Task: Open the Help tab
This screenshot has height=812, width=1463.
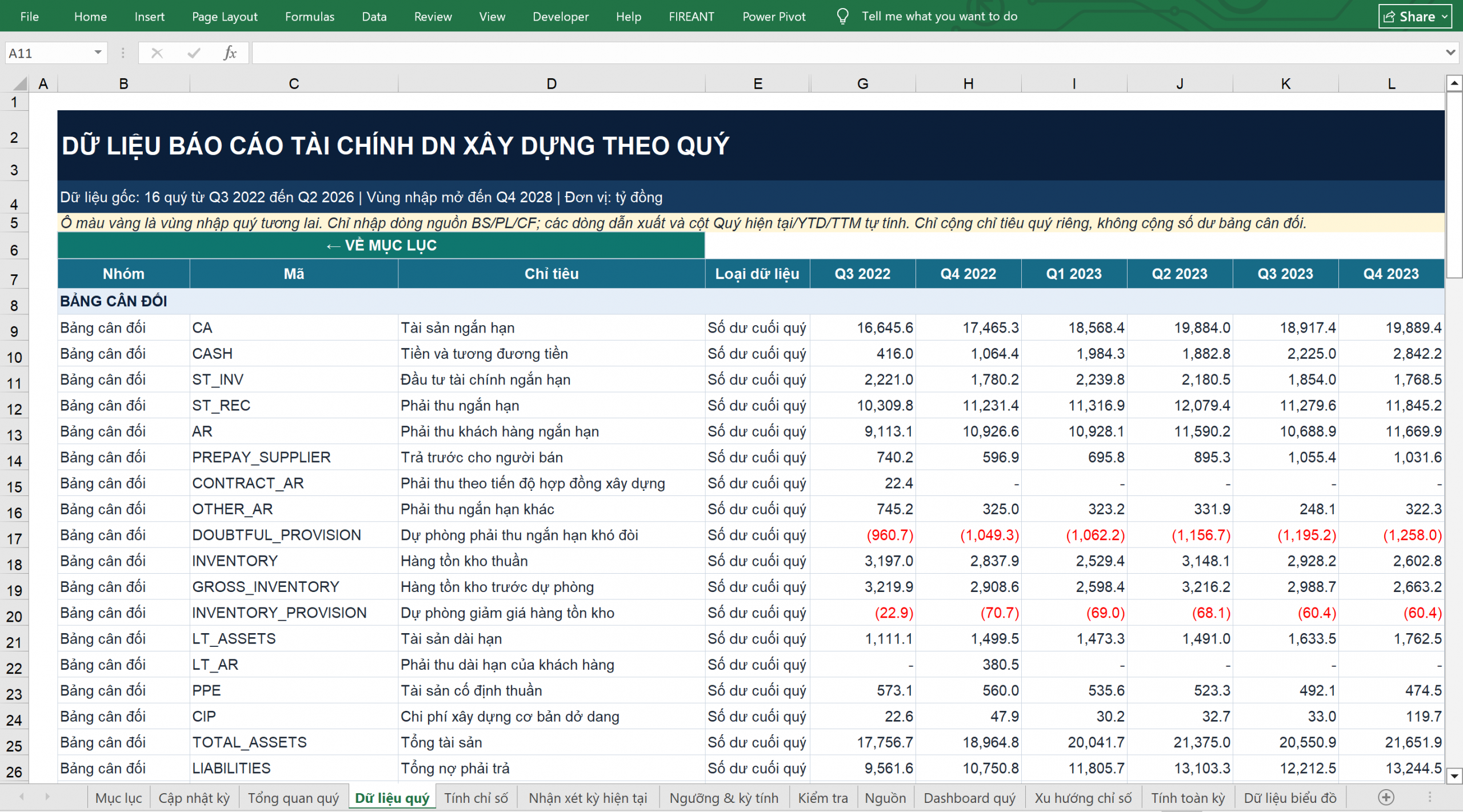Action: pos(629,17)
